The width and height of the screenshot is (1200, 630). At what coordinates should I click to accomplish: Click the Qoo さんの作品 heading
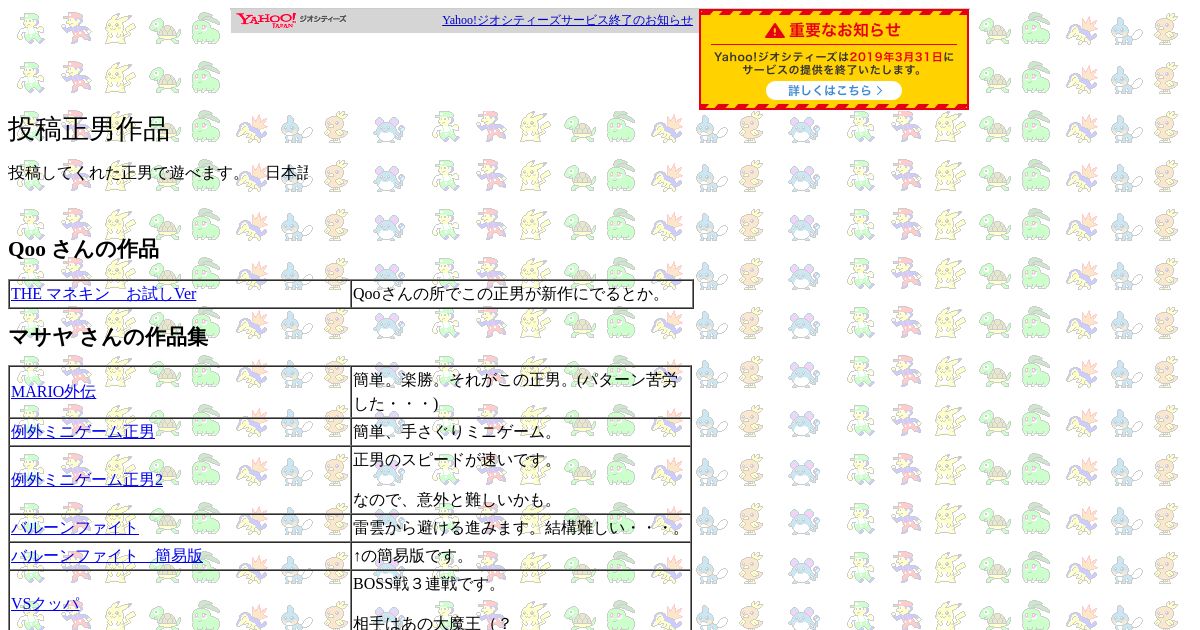(84, 249)
